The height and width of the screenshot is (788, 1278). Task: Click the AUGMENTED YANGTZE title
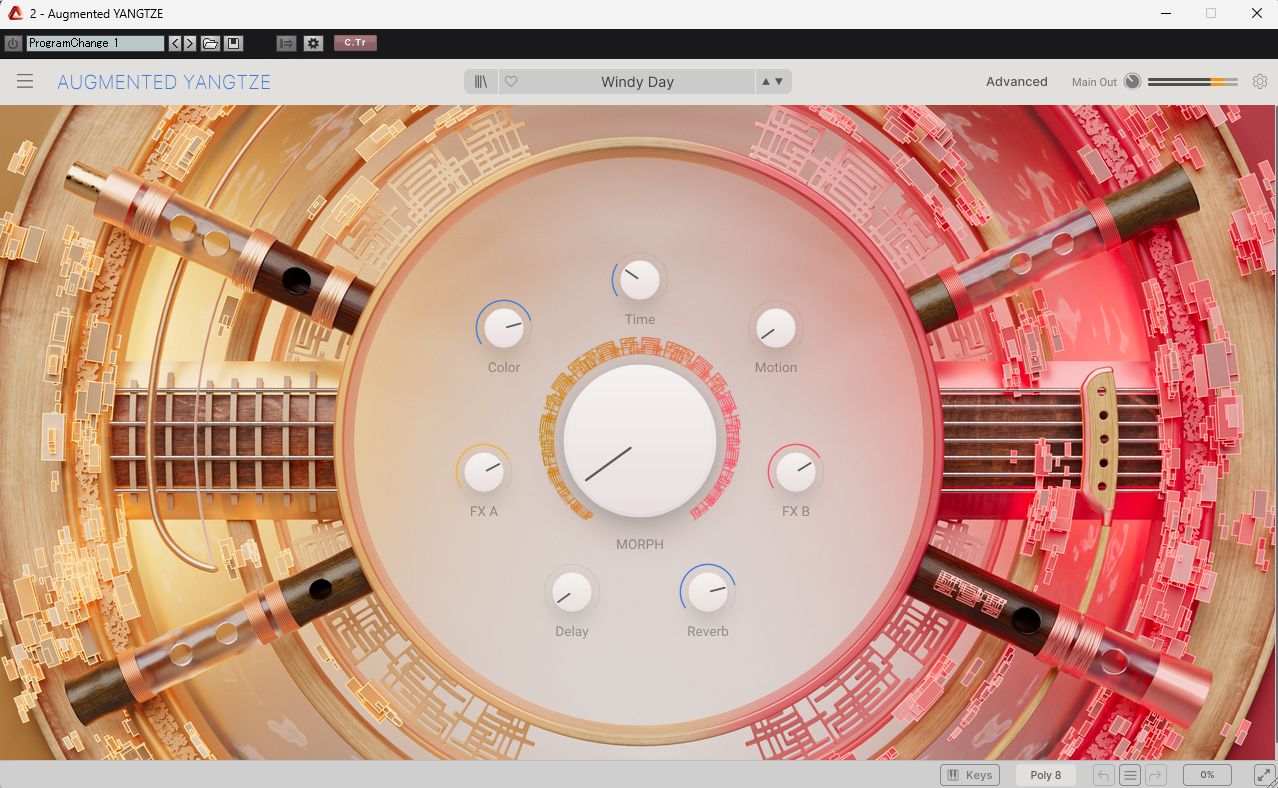[164, 82]
